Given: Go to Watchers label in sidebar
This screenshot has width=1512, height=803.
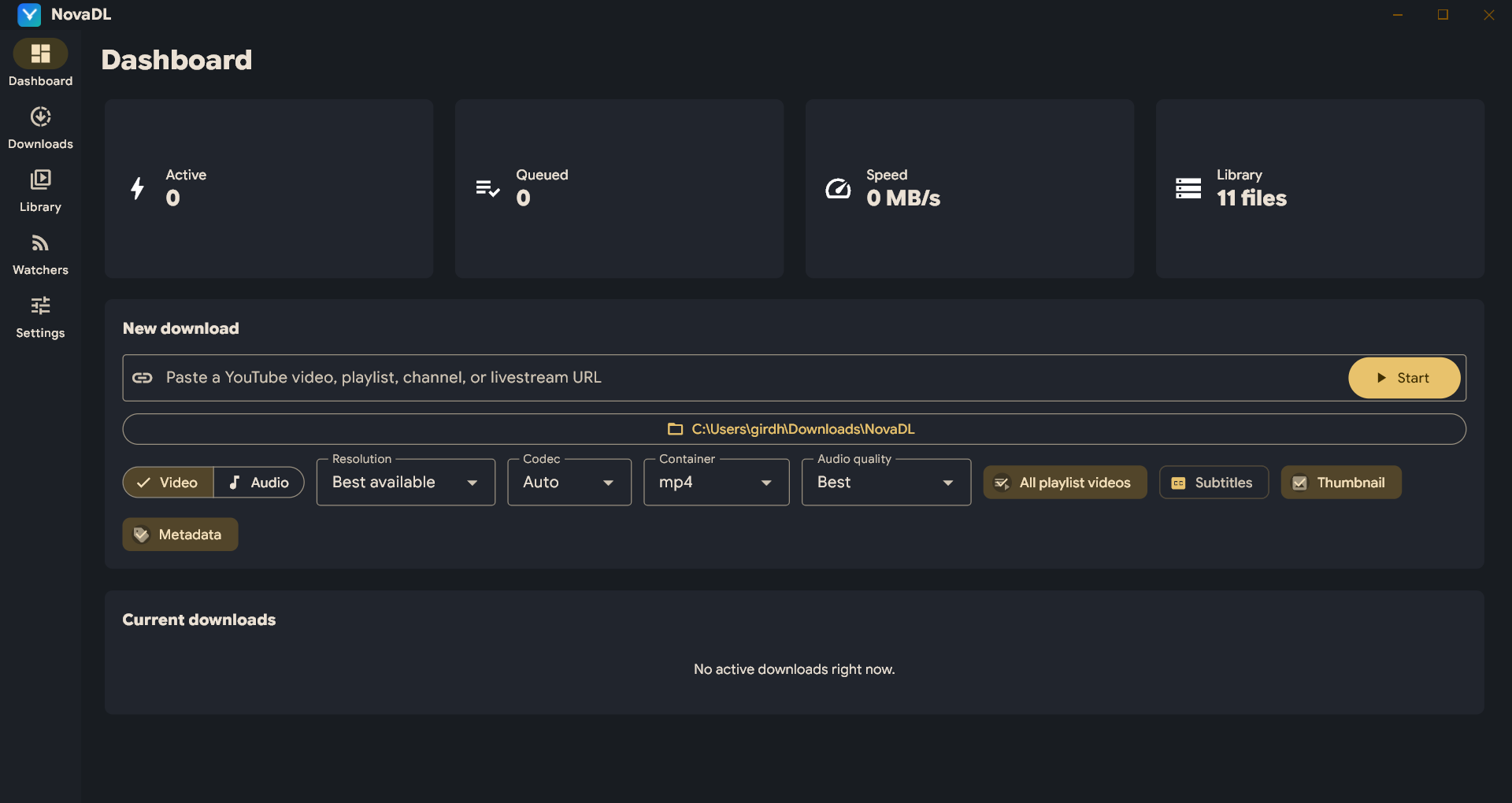Looking at the screenshot, I should point(40,270).
